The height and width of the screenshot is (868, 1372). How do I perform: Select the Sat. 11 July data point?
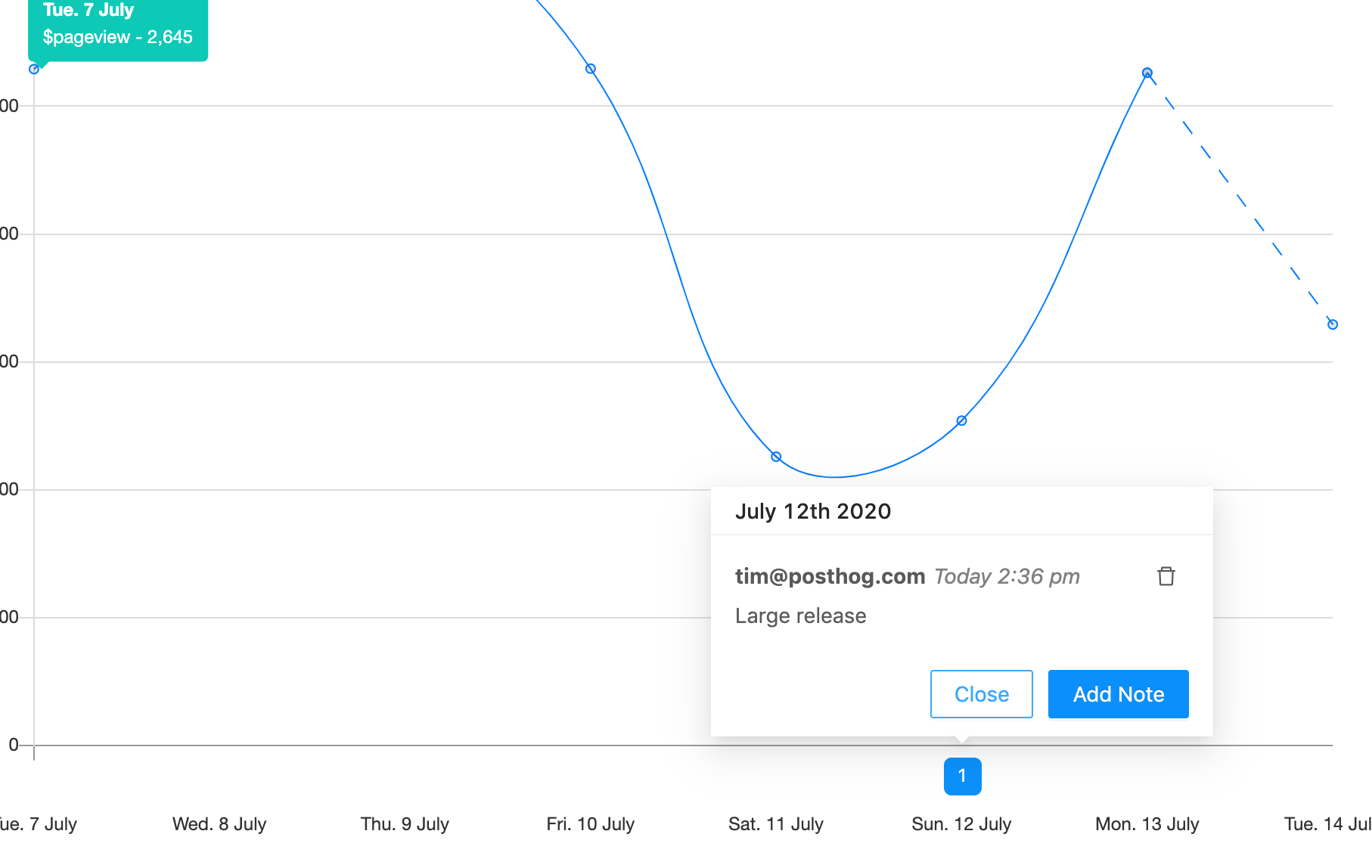(776, 457)
